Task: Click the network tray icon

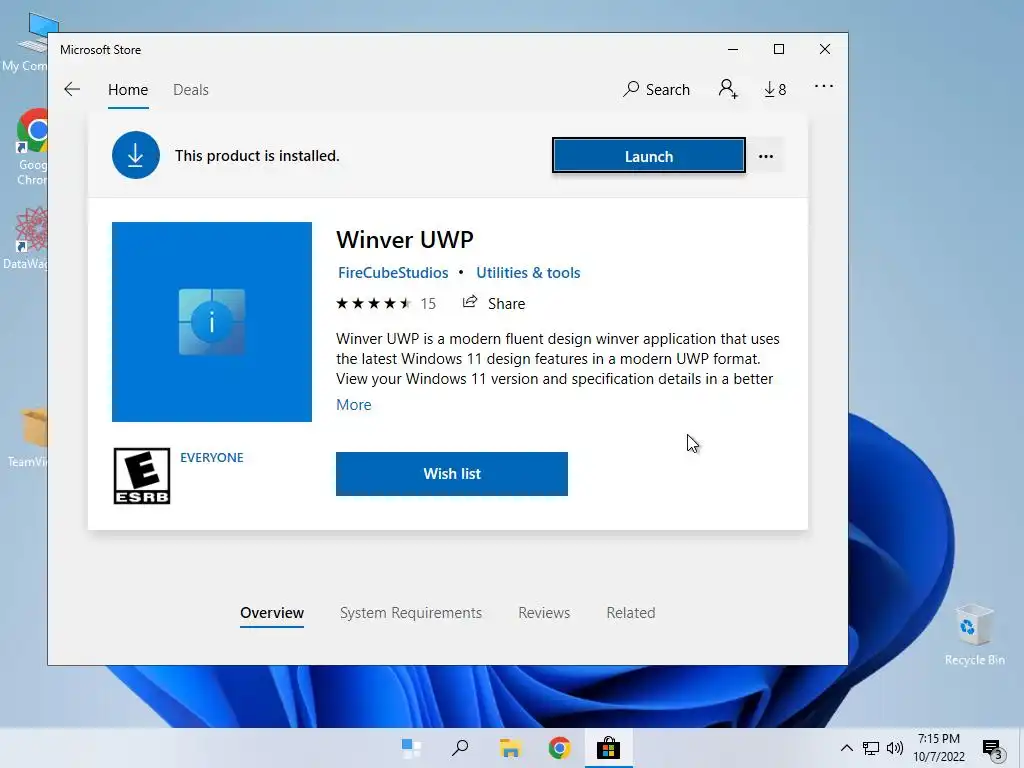Action: [871, 748]
